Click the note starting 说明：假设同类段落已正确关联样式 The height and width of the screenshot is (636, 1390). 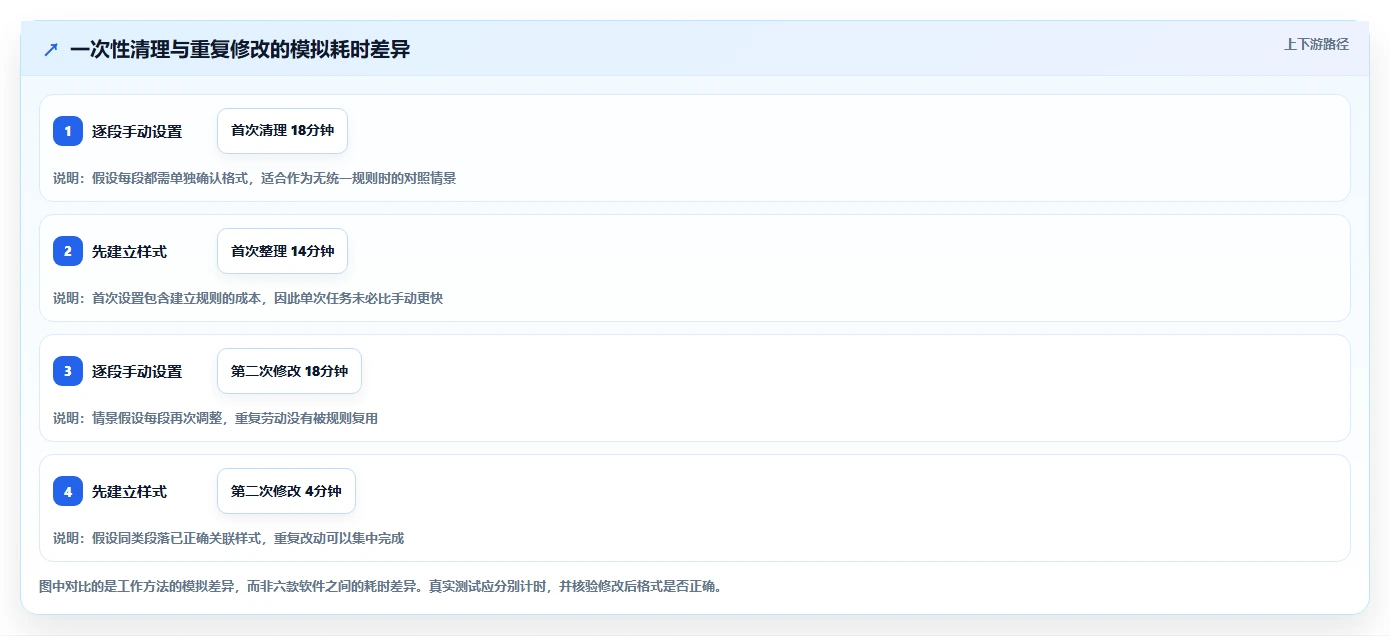coord(229,538)
